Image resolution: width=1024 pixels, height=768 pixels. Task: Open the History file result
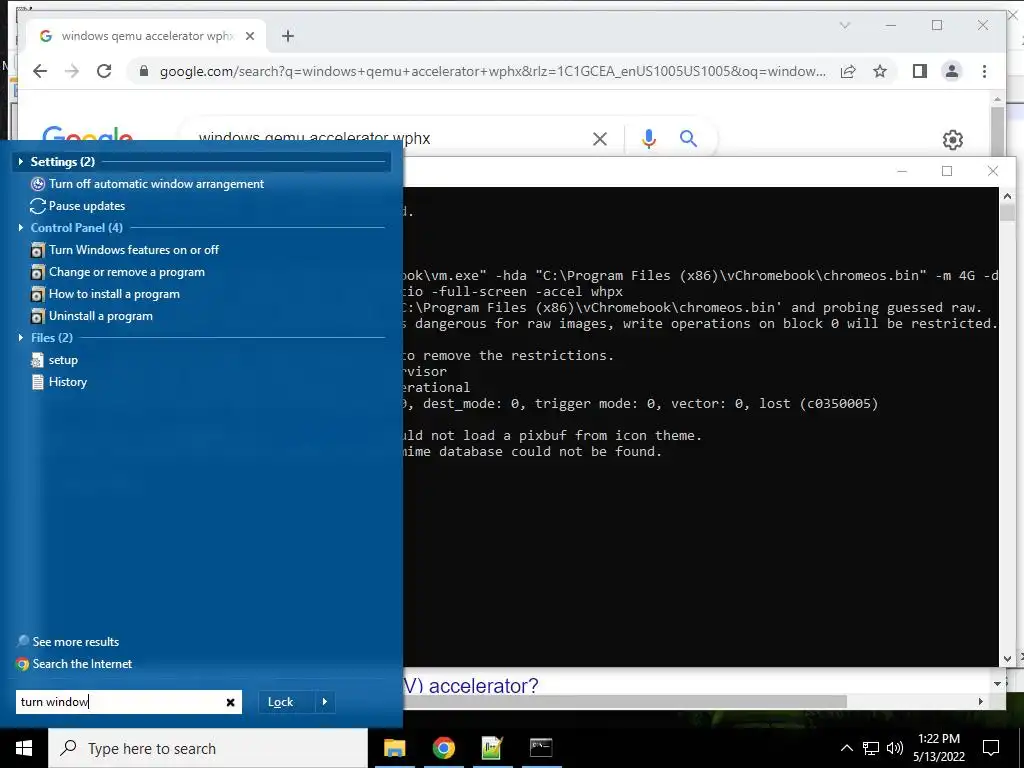click(59, 382)
